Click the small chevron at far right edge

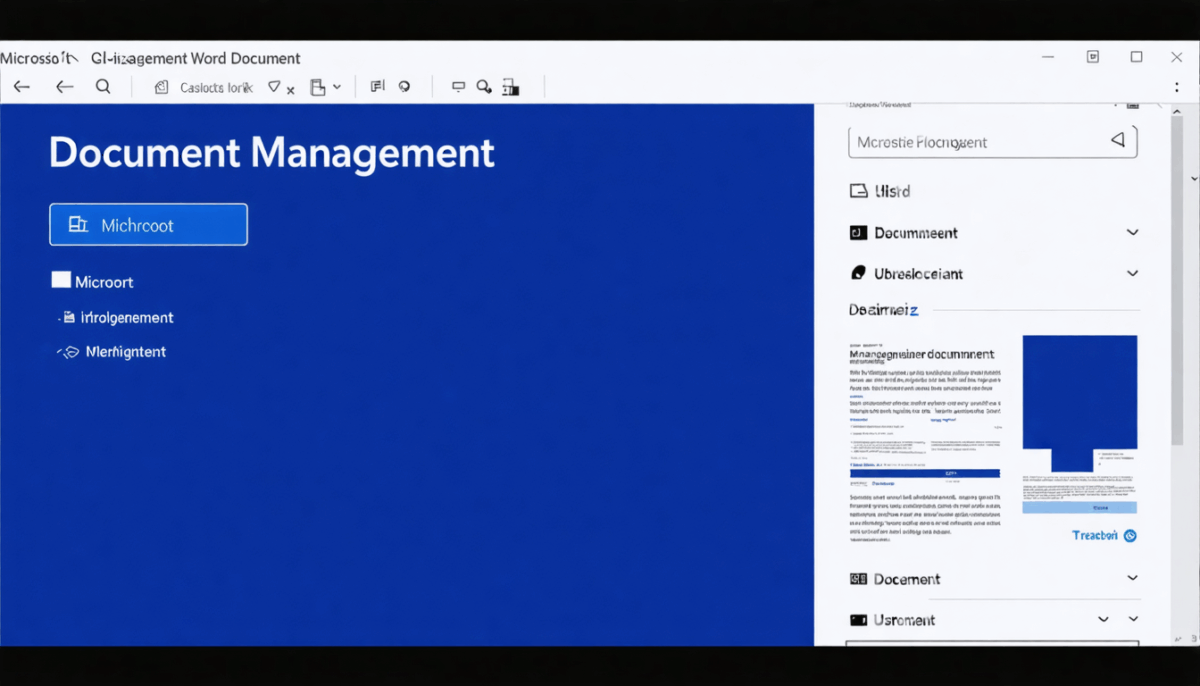pyautogui.click(x=1194, y=179)
